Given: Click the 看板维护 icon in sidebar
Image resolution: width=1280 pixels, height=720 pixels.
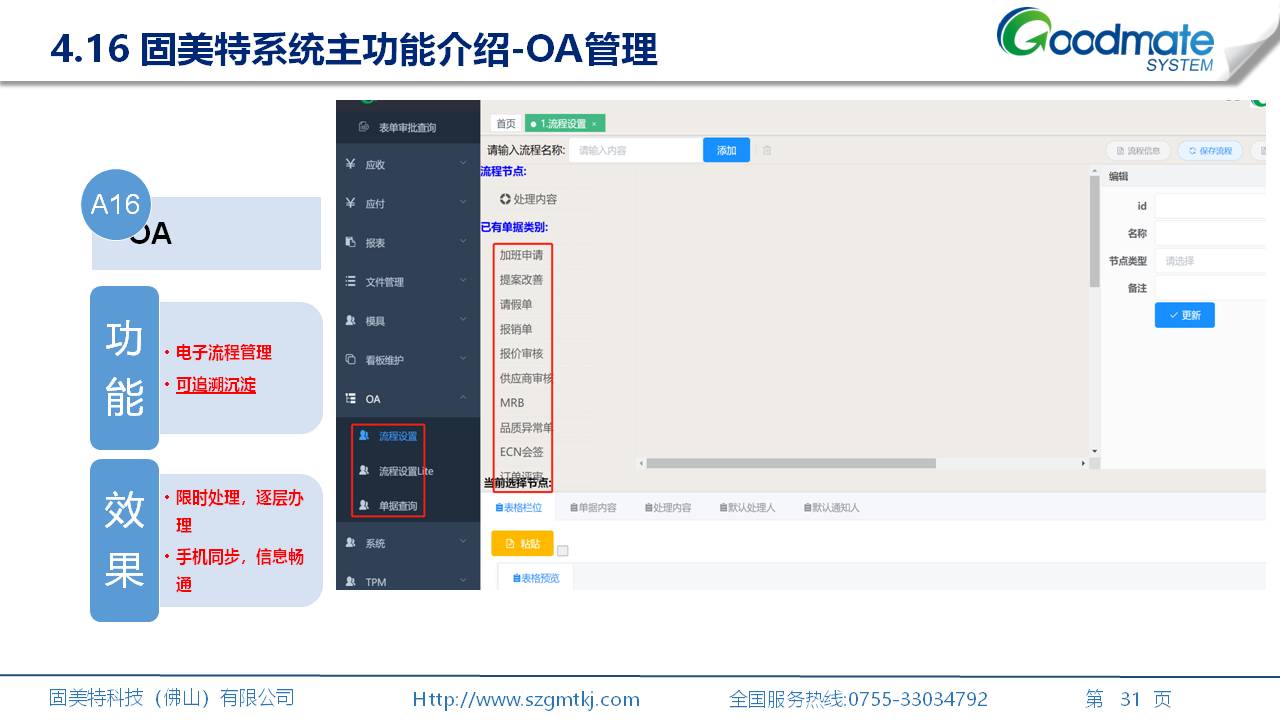Looking at the screenshot, I should tap(350, 360).
